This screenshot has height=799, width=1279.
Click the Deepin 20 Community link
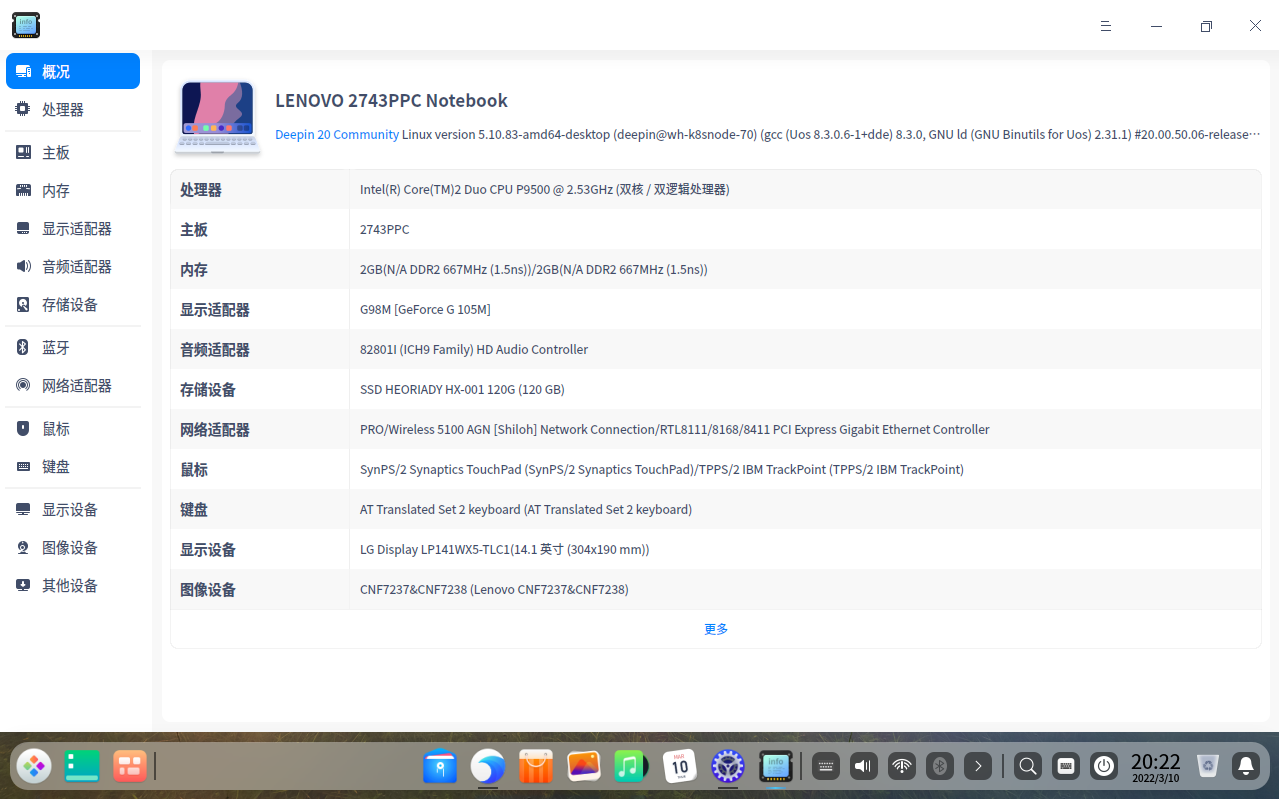[x=337, y=134]
